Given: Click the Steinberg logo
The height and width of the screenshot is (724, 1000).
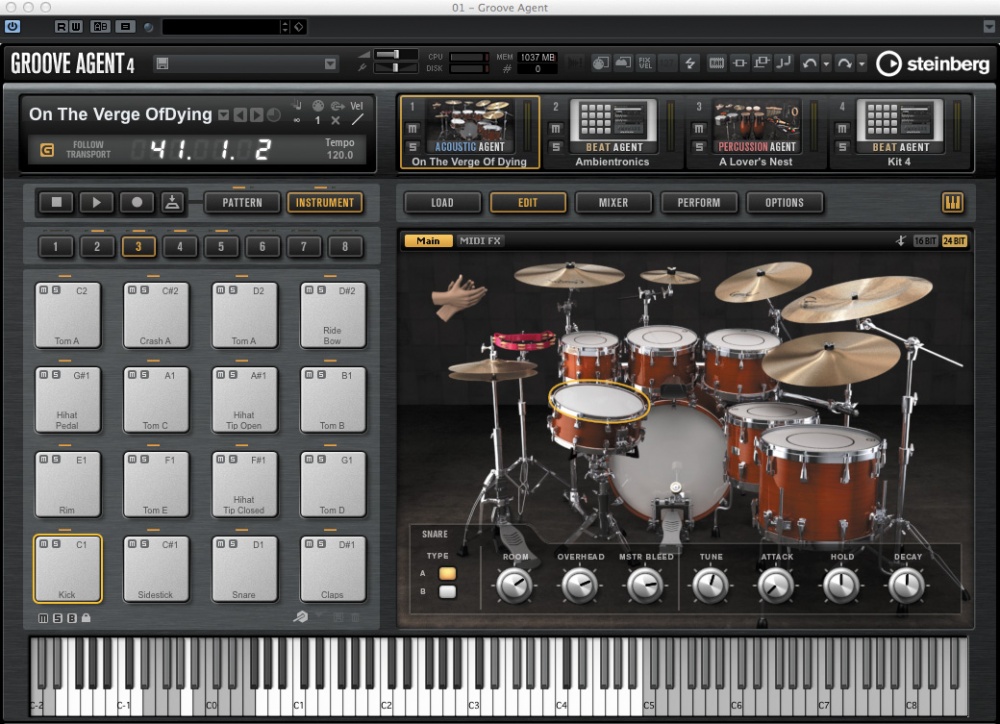Looking at the screenshot, I should tap(933, 64).
